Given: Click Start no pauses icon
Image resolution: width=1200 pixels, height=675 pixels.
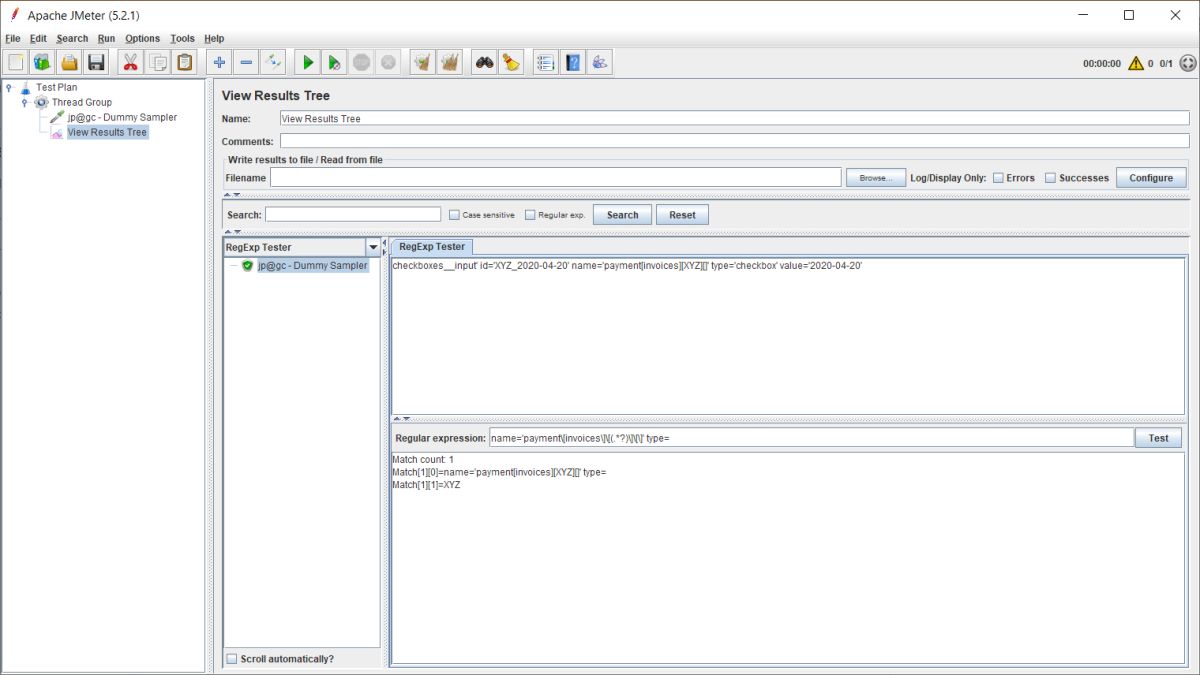Looking at the screenshot, I should [x=335, y=63].
